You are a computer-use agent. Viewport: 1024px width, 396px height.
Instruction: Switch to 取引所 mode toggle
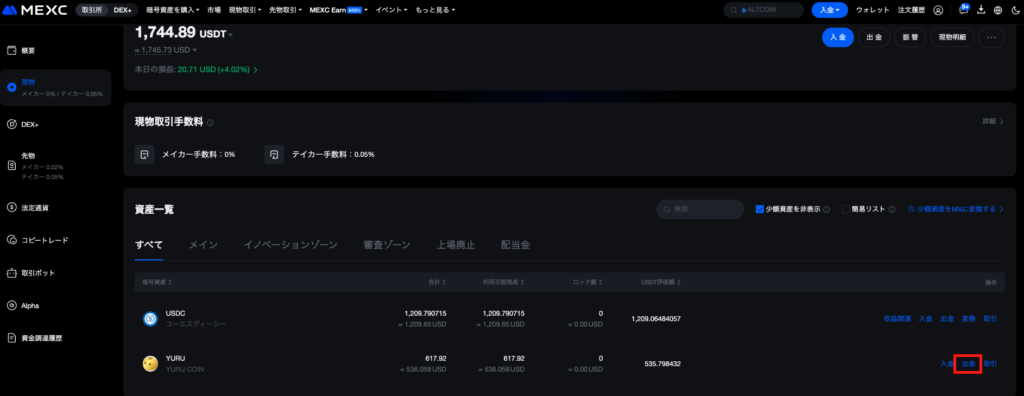pyautogui.click(x=91, y=10)
